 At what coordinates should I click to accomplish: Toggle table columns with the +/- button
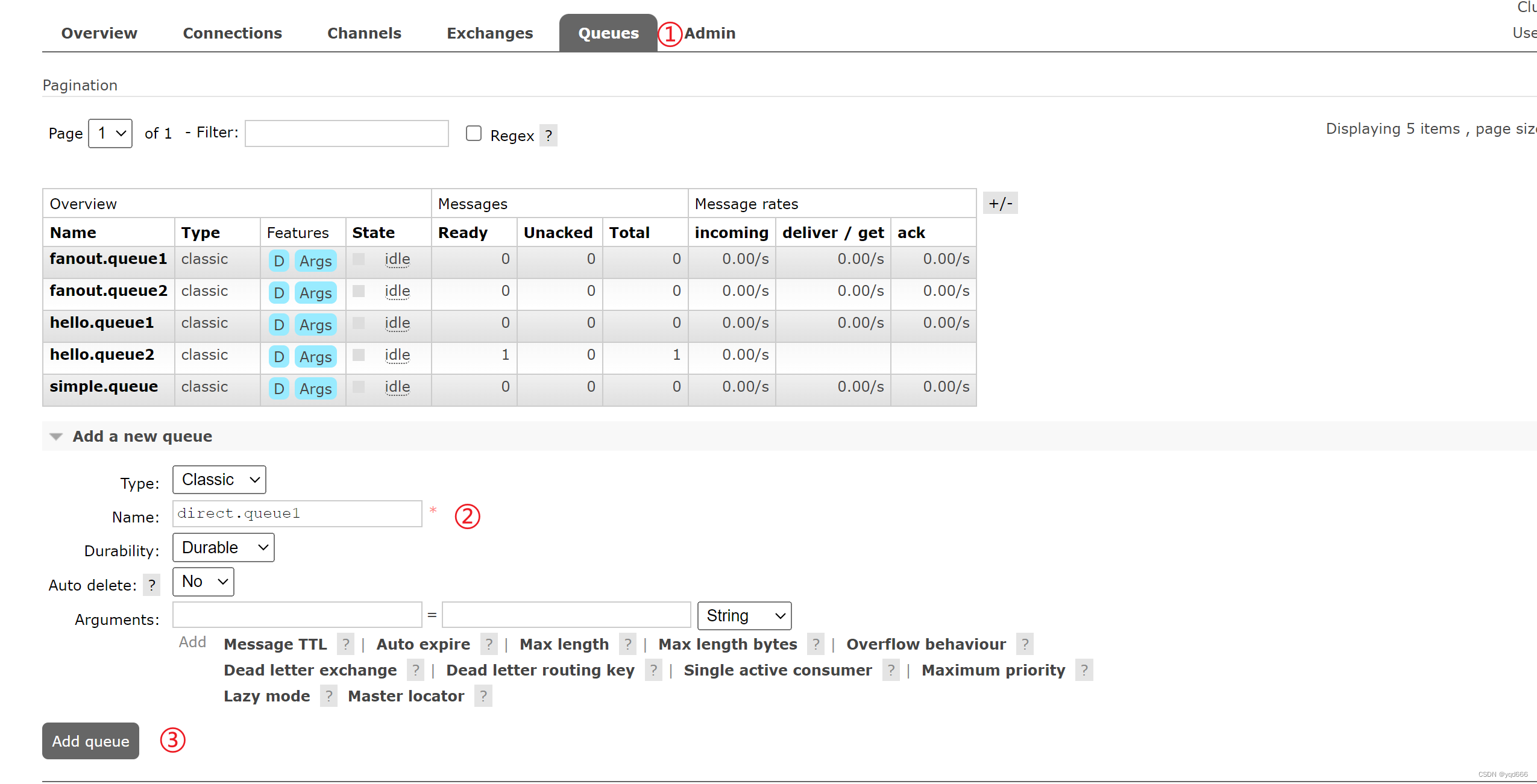[x=1000, y=203]
